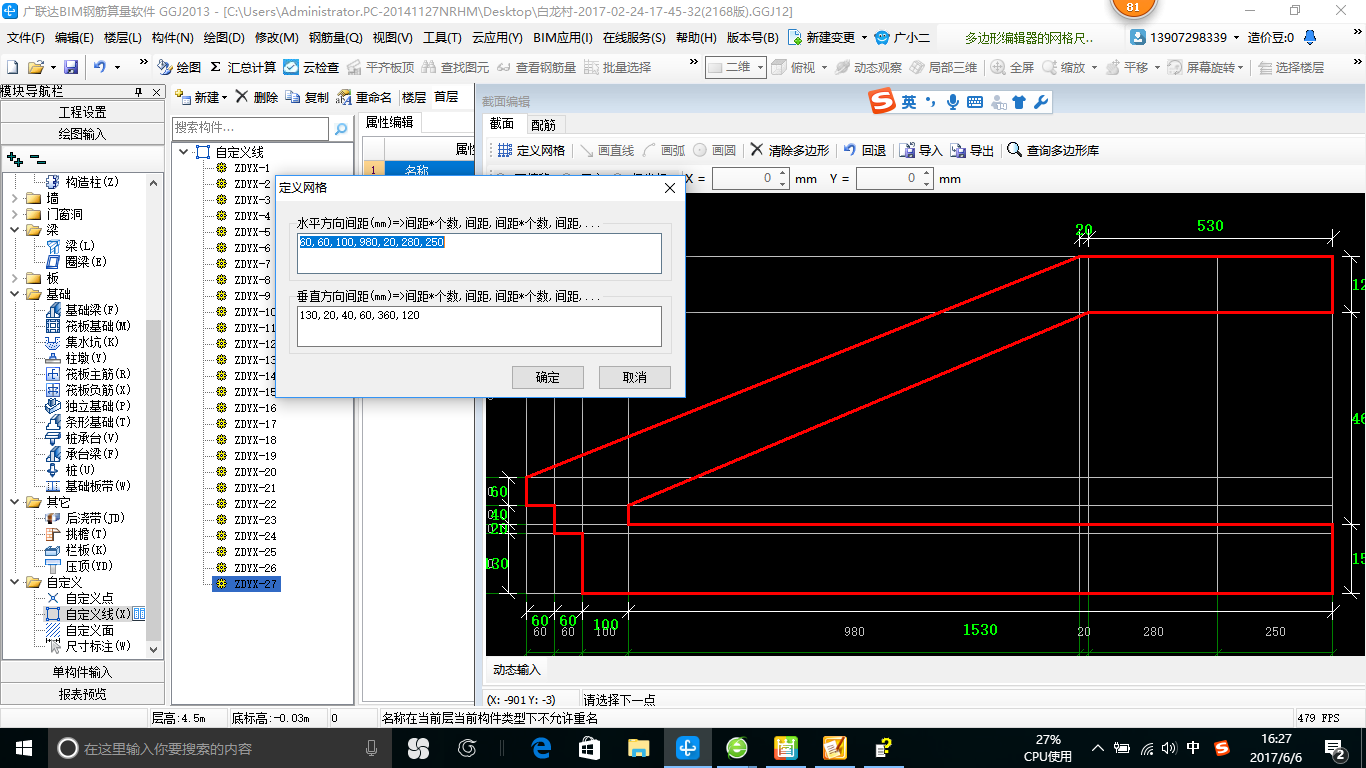Collapse the 自定义线 component tree root

[184, 152]
